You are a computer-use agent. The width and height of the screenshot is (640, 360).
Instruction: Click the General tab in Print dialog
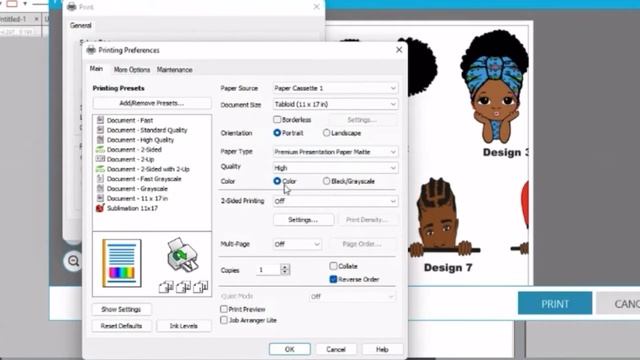(81, 25)
